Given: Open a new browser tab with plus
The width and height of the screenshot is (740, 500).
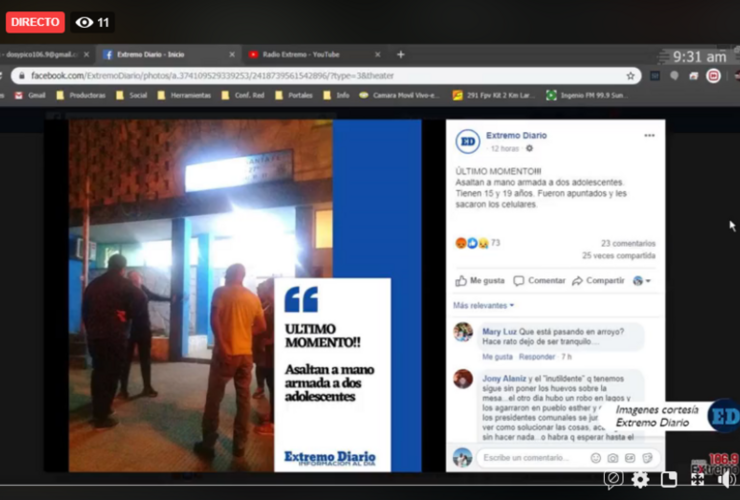Looking at the screenshot, I should (401, 55).
